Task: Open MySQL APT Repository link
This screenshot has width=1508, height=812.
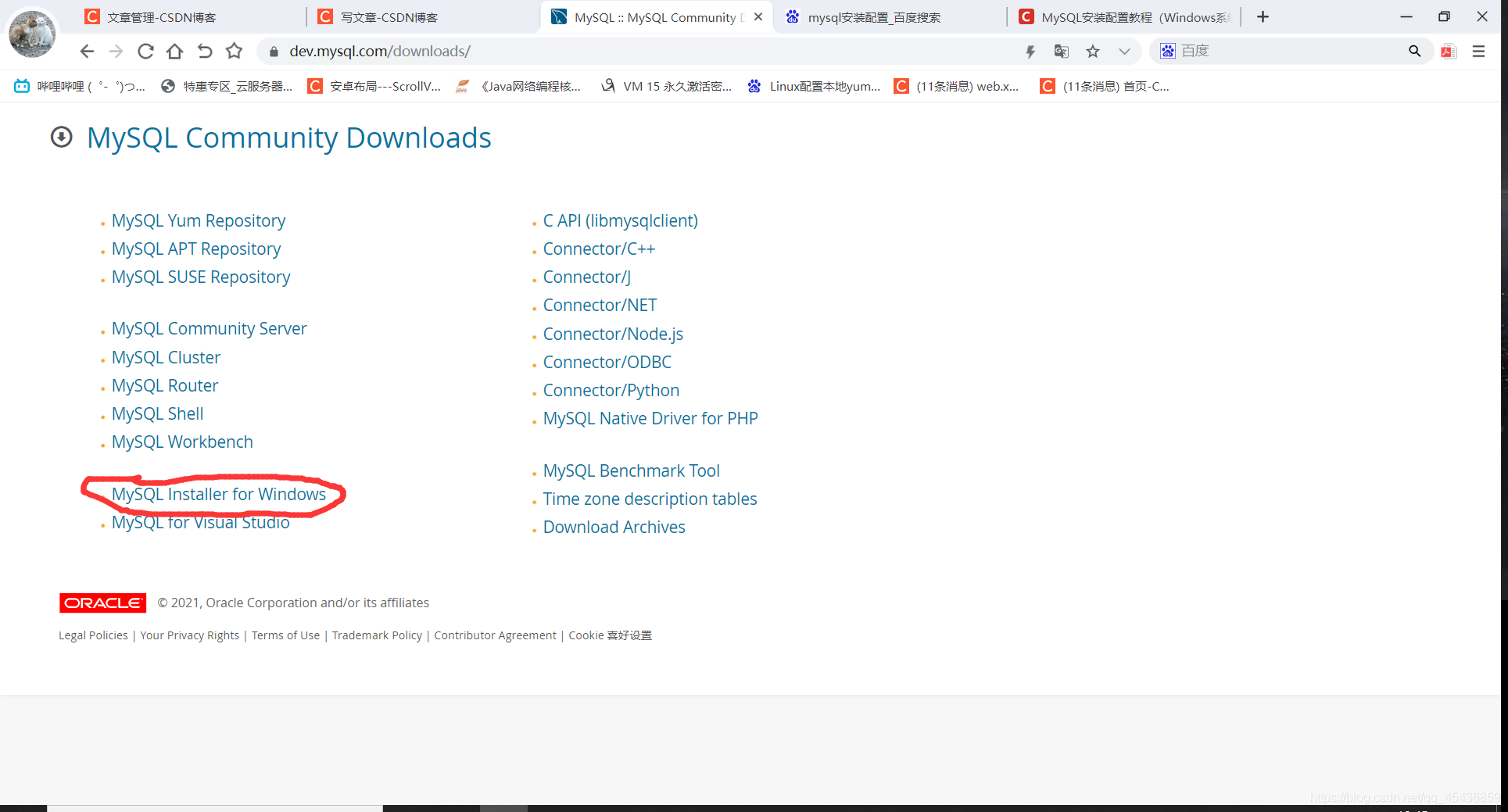Action: coord(196,249)
